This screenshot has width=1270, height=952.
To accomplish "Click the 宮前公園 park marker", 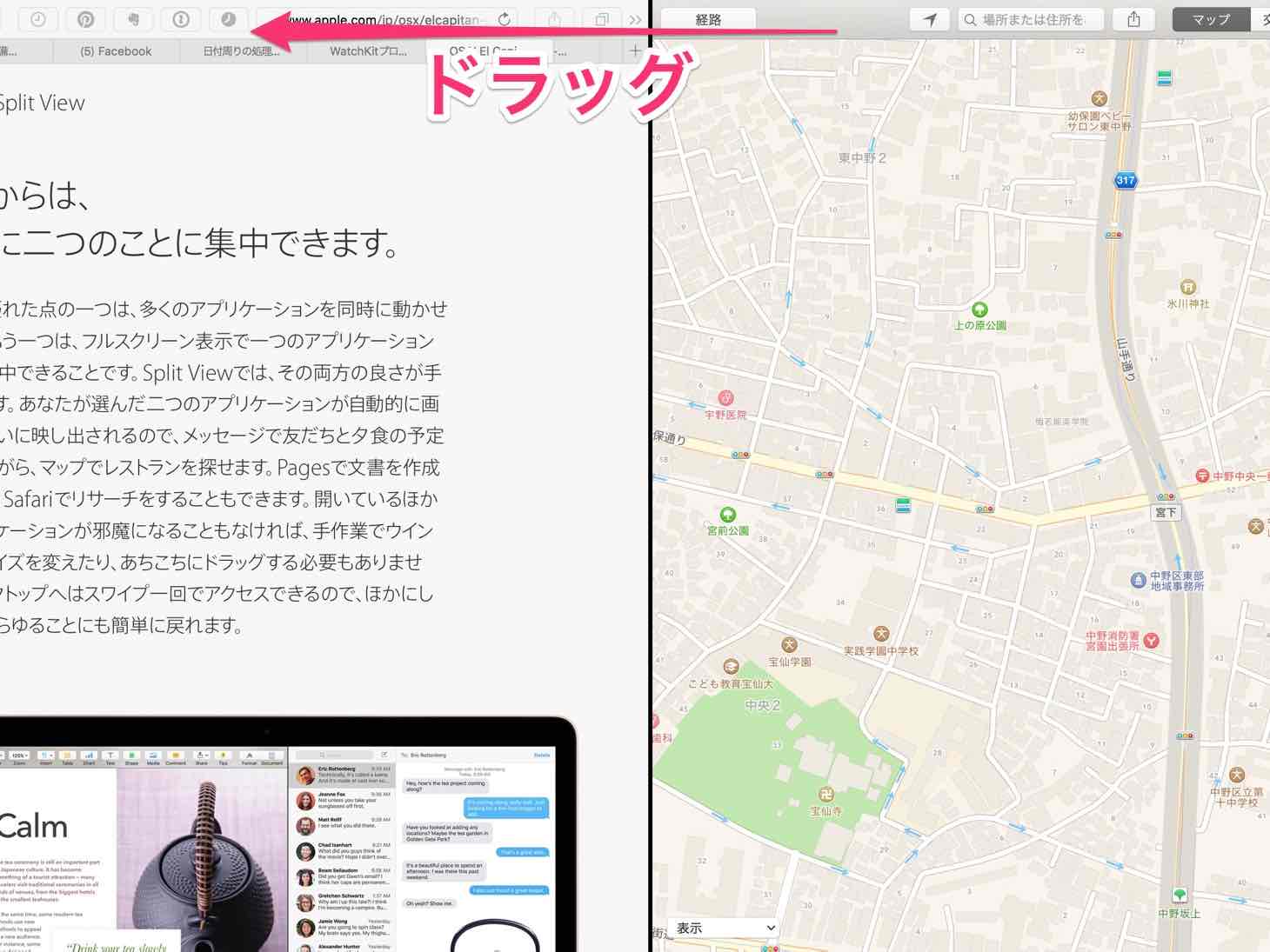I will 728,515.
